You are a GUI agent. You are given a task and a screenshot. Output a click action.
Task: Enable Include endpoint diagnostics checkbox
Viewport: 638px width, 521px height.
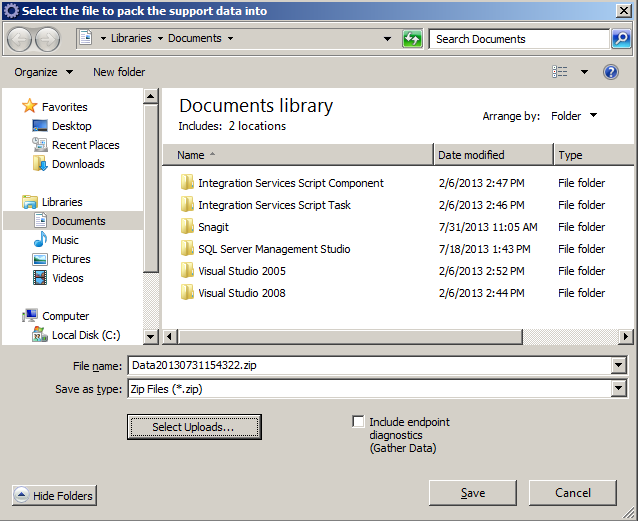(359, 422)
